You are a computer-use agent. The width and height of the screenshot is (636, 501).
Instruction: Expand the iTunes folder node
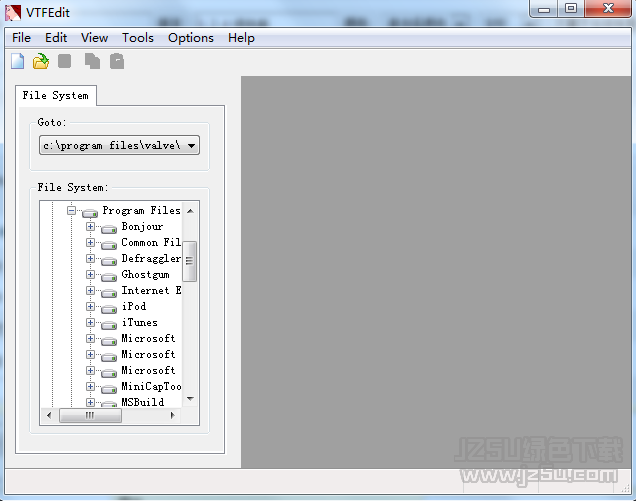pos(90,323)
